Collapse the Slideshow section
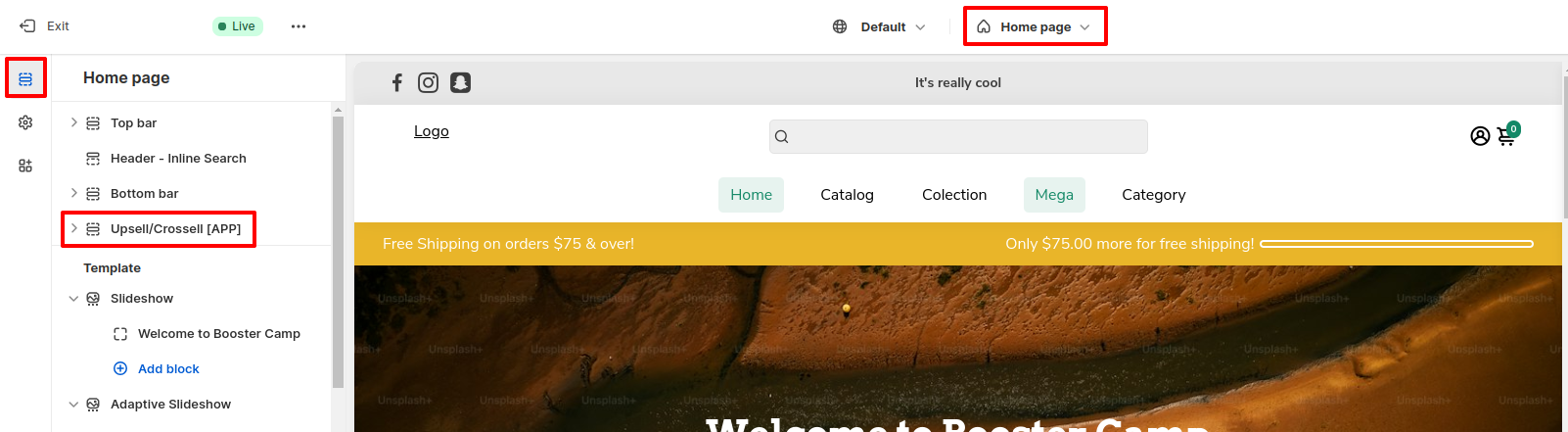Image resolution: width=1568 pixels, height=432 pixels. (x=73, y=299)
